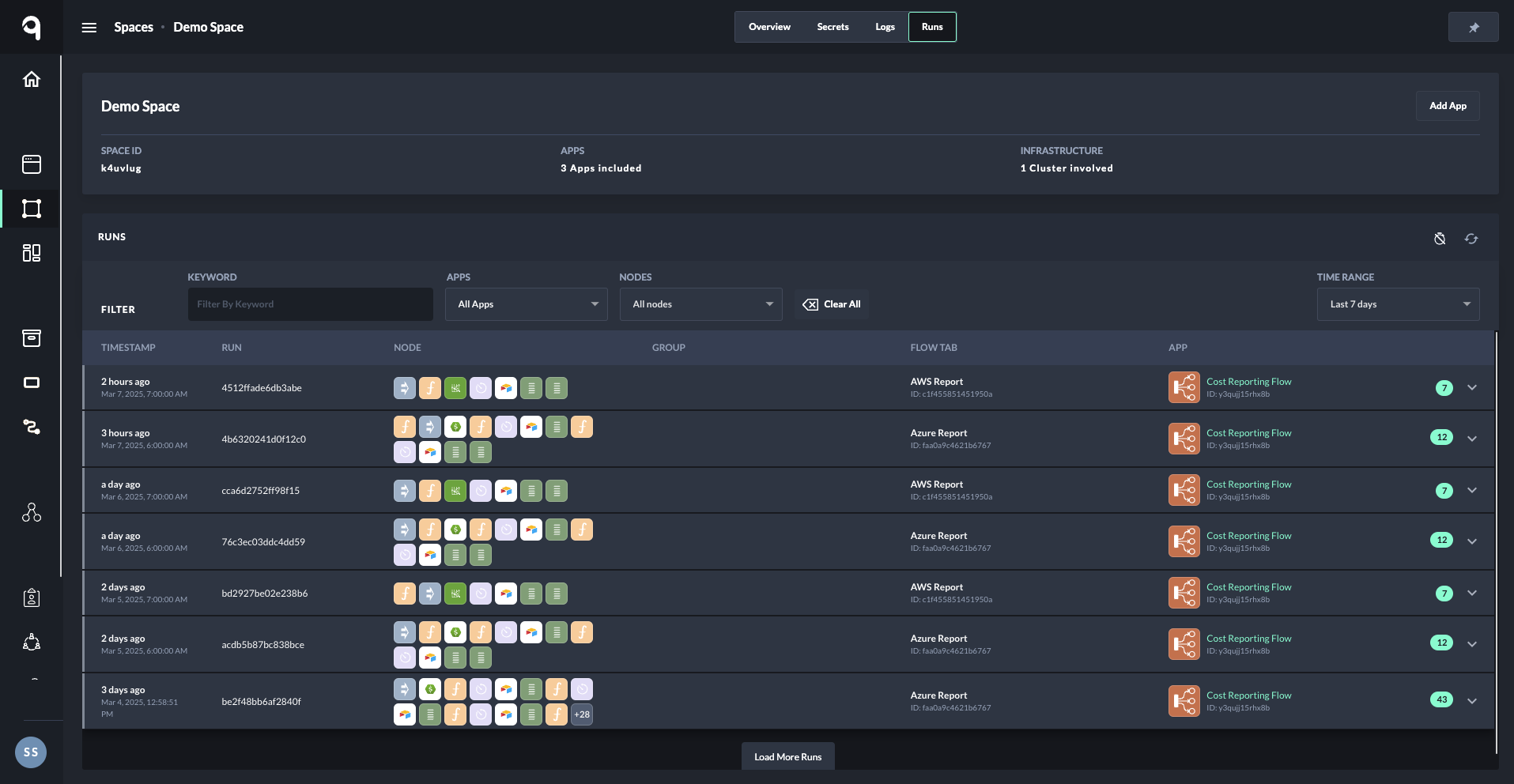
Task: Open the hamburger navigation menu
Action: 89,28
